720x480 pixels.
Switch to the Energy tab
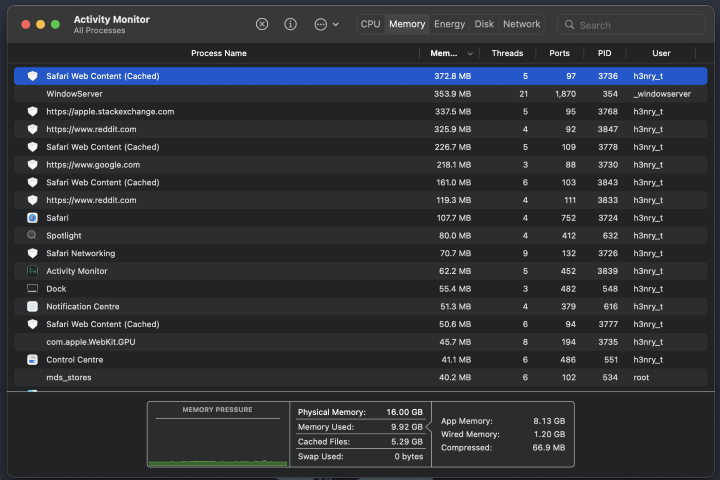coord(449,24)
